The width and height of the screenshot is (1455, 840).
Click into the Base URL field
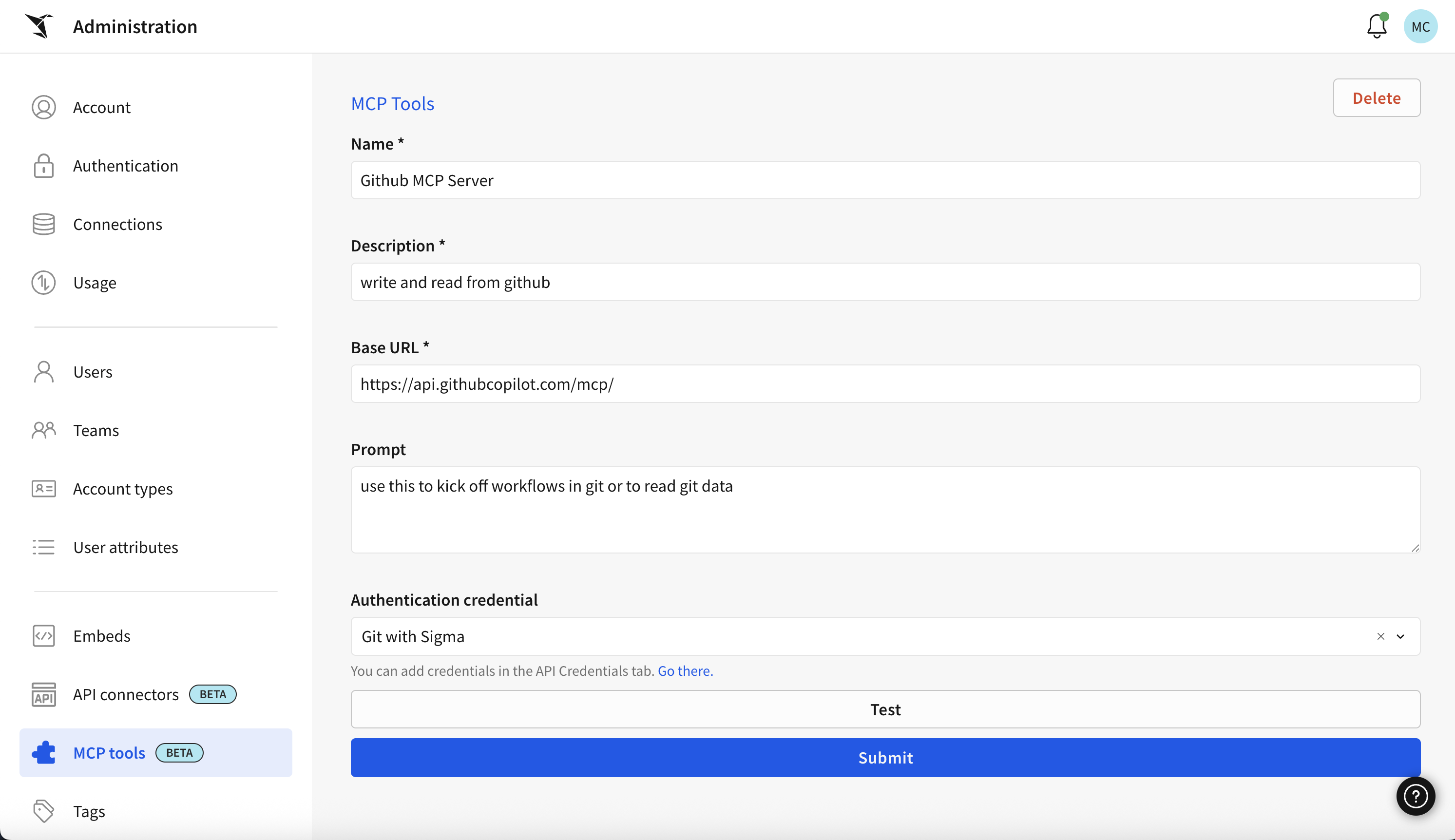pyautogui.click(x=885, y=384)
